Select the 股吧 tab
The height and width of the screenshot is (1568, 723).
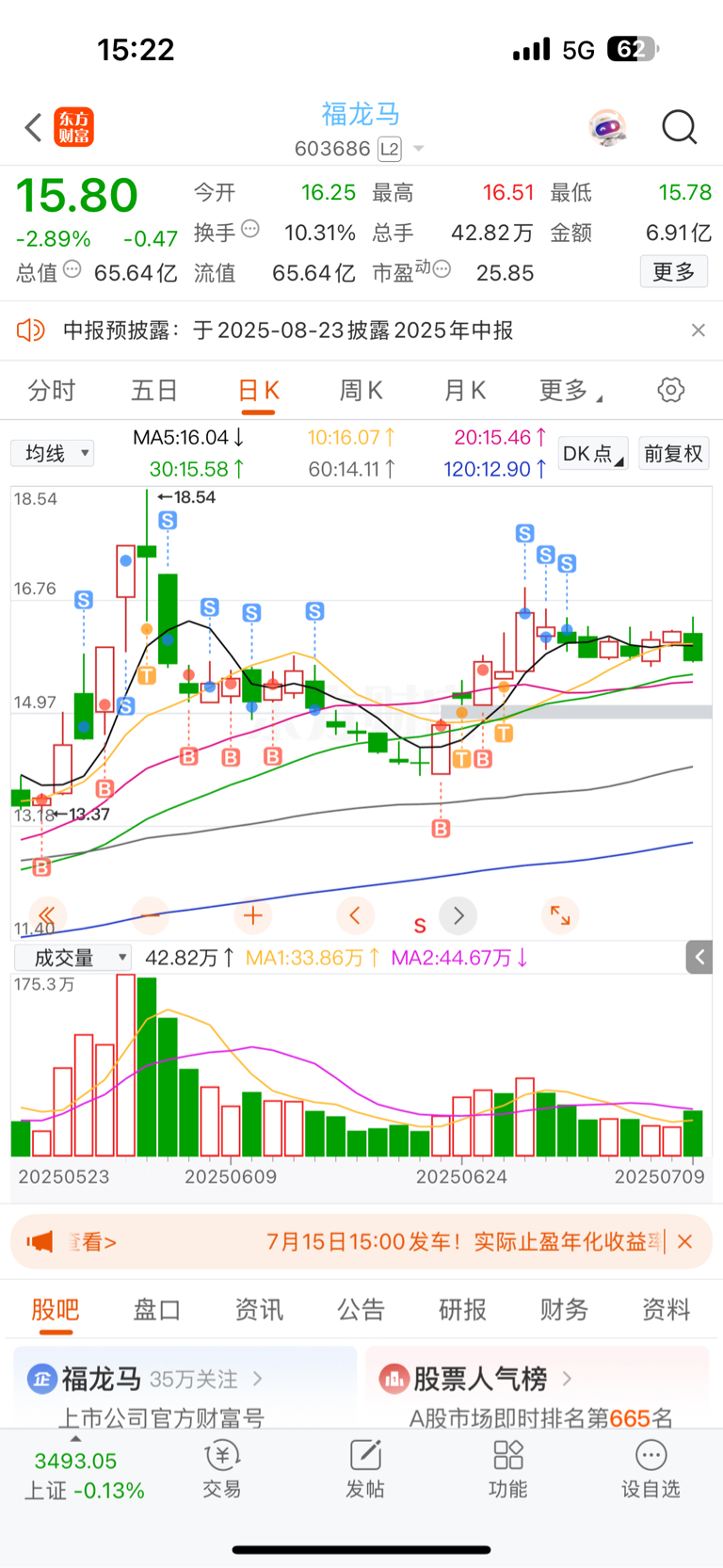click(56, 1309)
